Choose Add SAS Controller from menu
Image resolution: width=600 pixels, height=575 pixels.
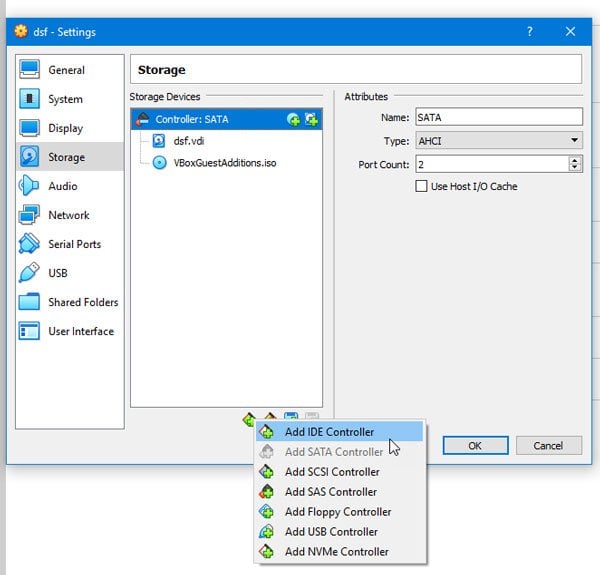339,492
